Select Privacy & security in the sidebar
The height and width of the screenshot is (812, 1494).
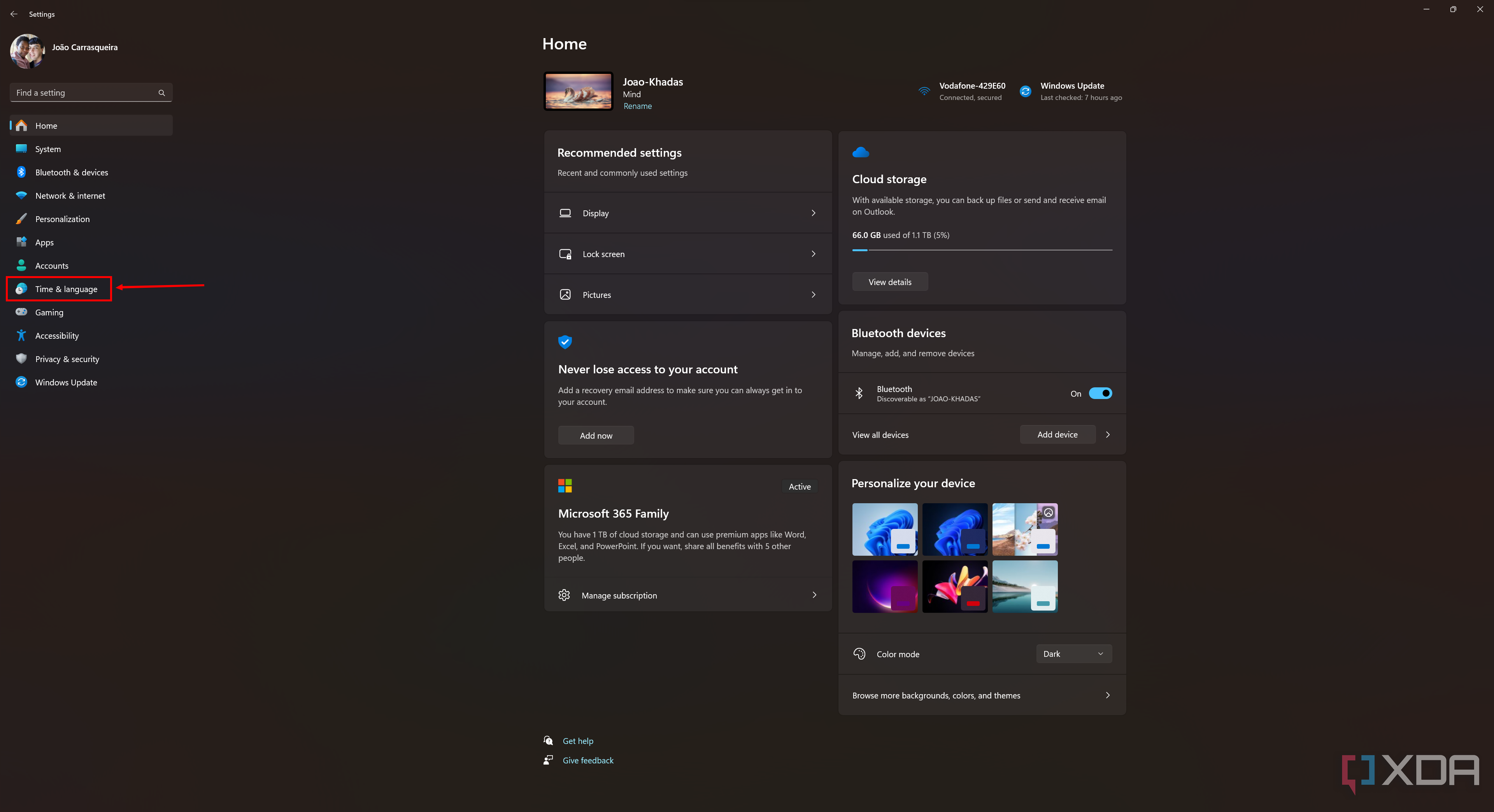coord(91,359)
